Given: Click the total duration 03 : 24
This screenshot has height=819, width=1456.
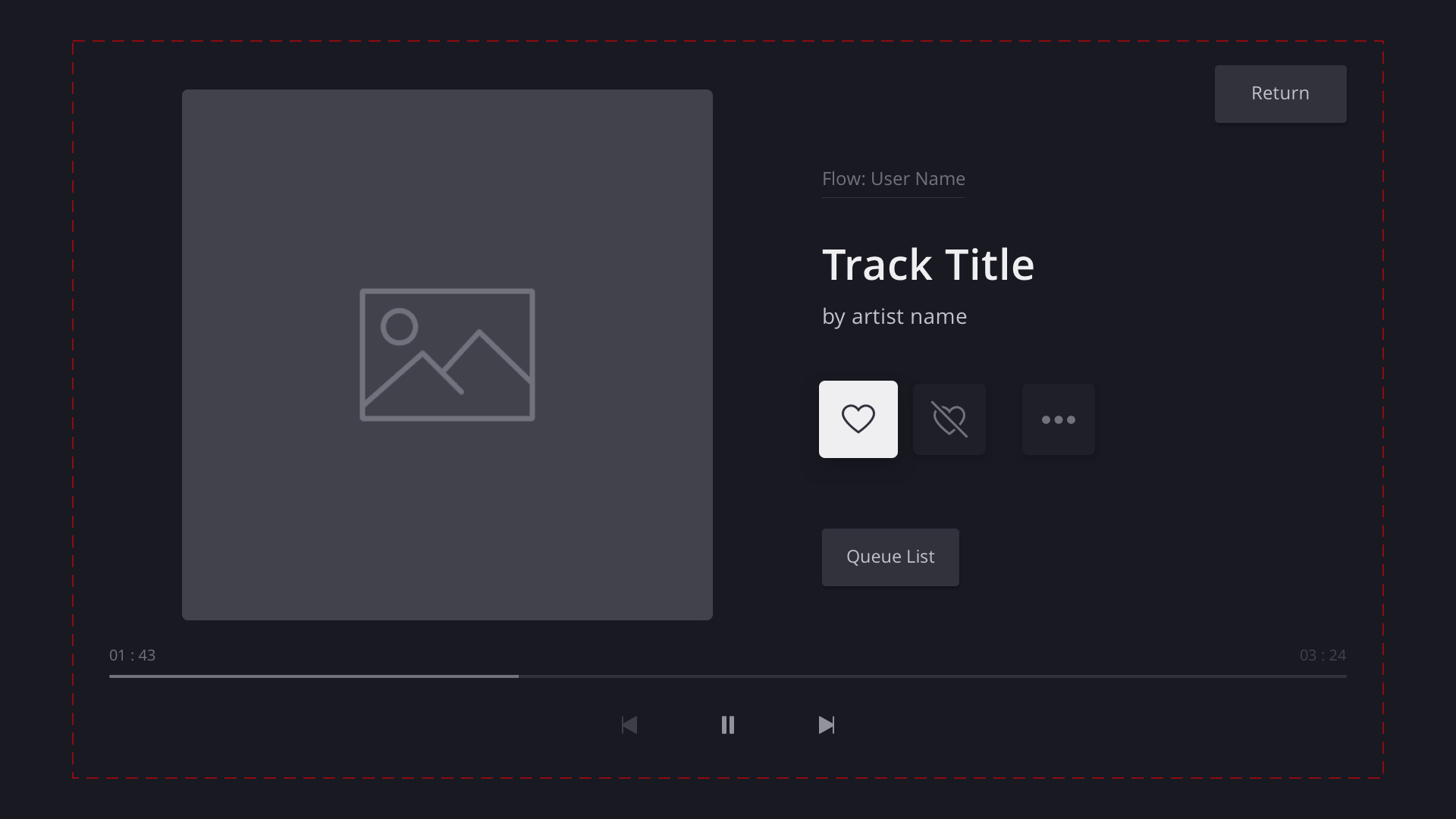Looking at the screenshot, I should (x=1323, y=655).
